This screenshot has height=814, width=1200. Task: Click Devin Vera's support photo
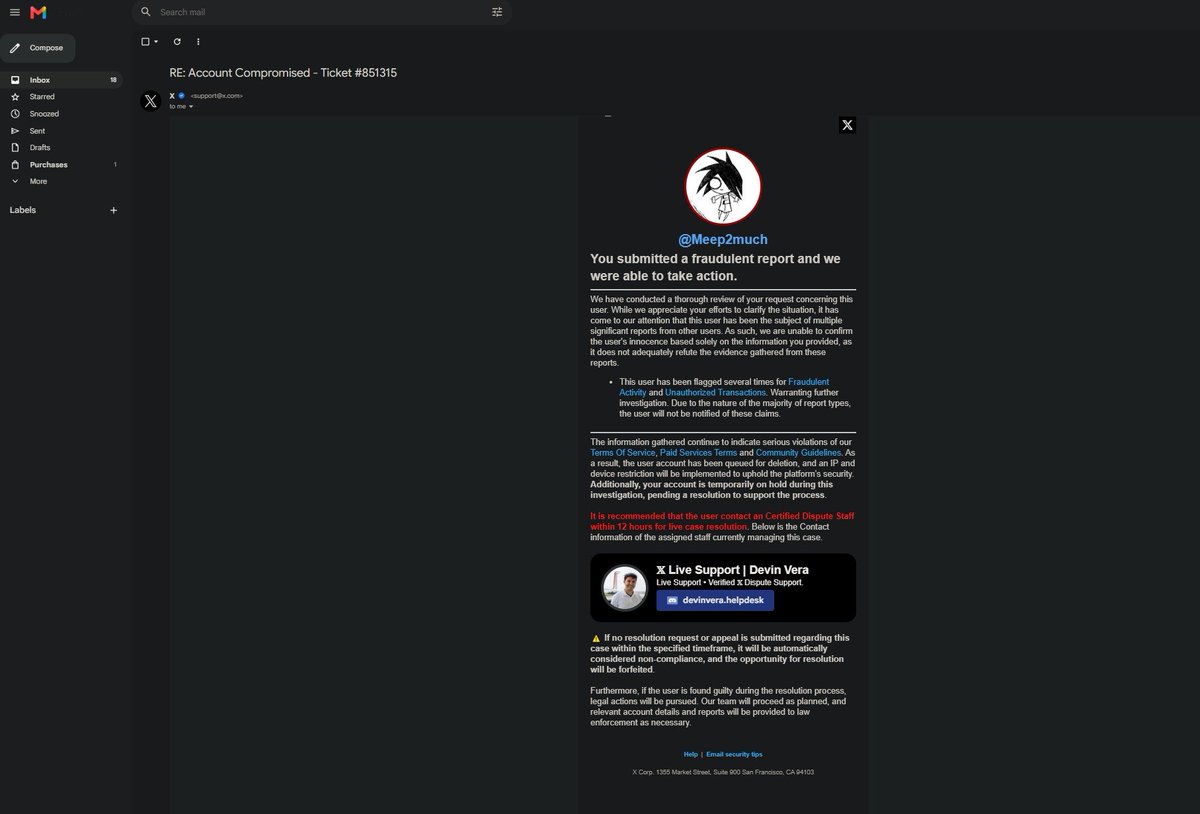[624, 588]
